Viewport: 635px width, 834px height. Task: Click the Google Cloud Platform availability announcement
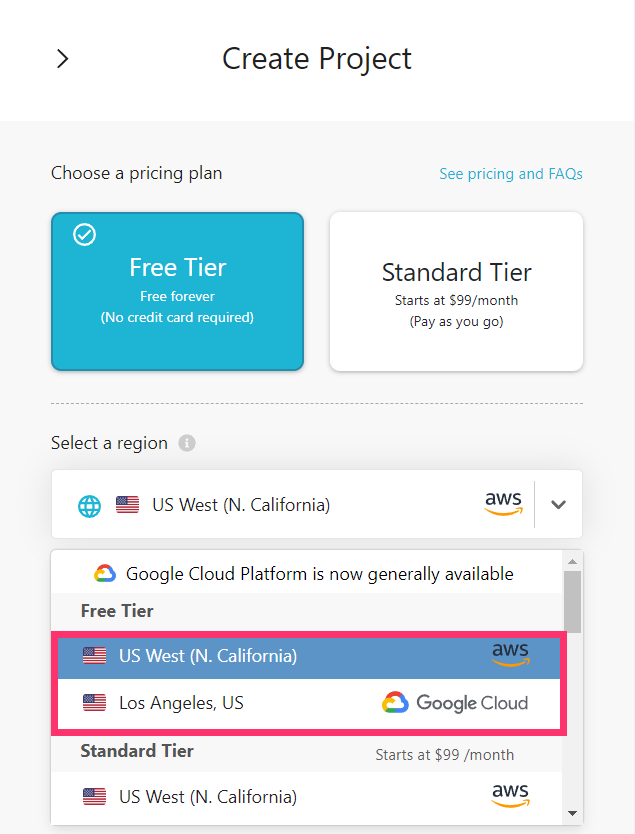click(x=300, y=573)
